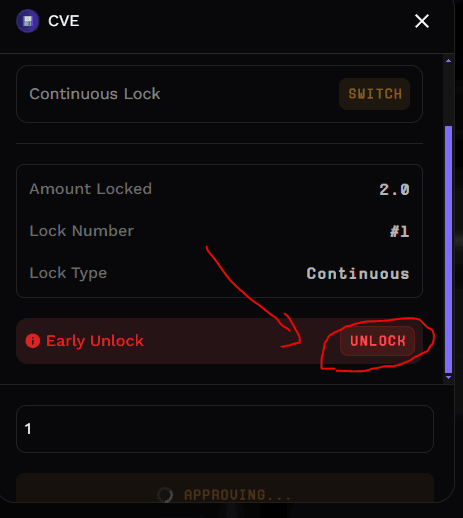The width and height of the screenshot is (463, 518).
Task: Click the CVE title text
Action: (x=63, y=21)
